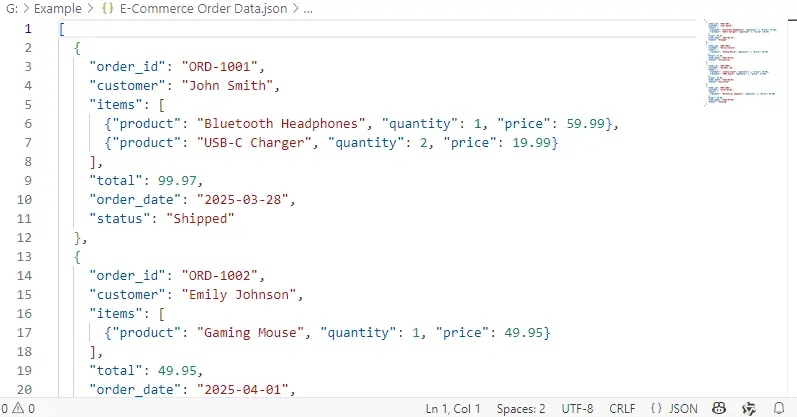Click the JSON braces file icon in breadcrumb
The width and height of the screenshot is (797, 417).
click(107, 9)
